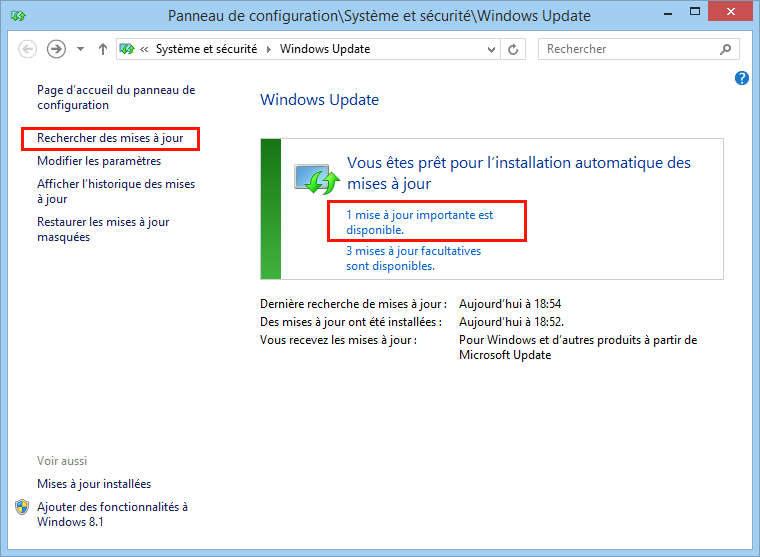Minimize the Windows Update window
This screenshot has height=557, width=760.
tap(668, 13)
